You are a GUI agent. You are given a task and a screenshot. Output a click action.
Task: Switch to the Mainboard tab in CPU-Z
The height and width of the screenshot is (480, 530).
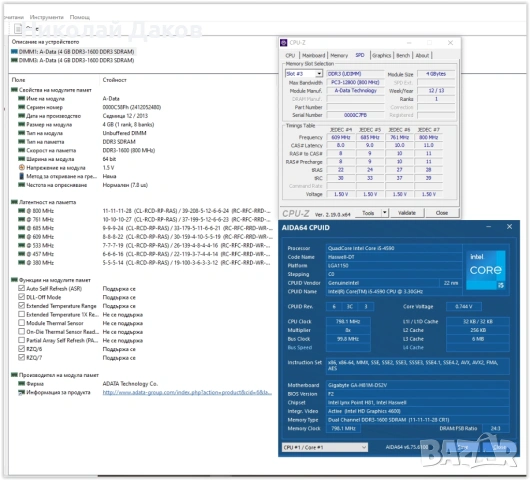pos(313,55)
